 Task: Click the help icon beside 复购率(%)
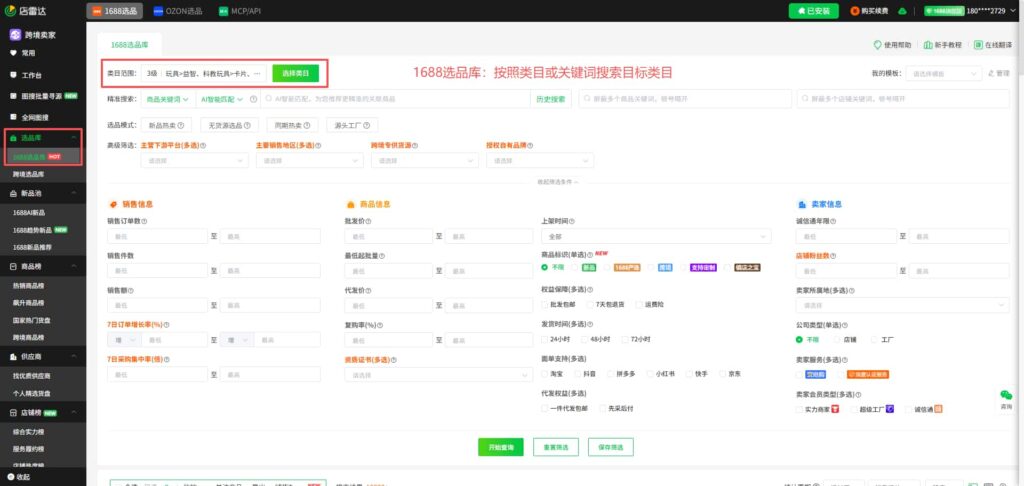click(379, 325)
